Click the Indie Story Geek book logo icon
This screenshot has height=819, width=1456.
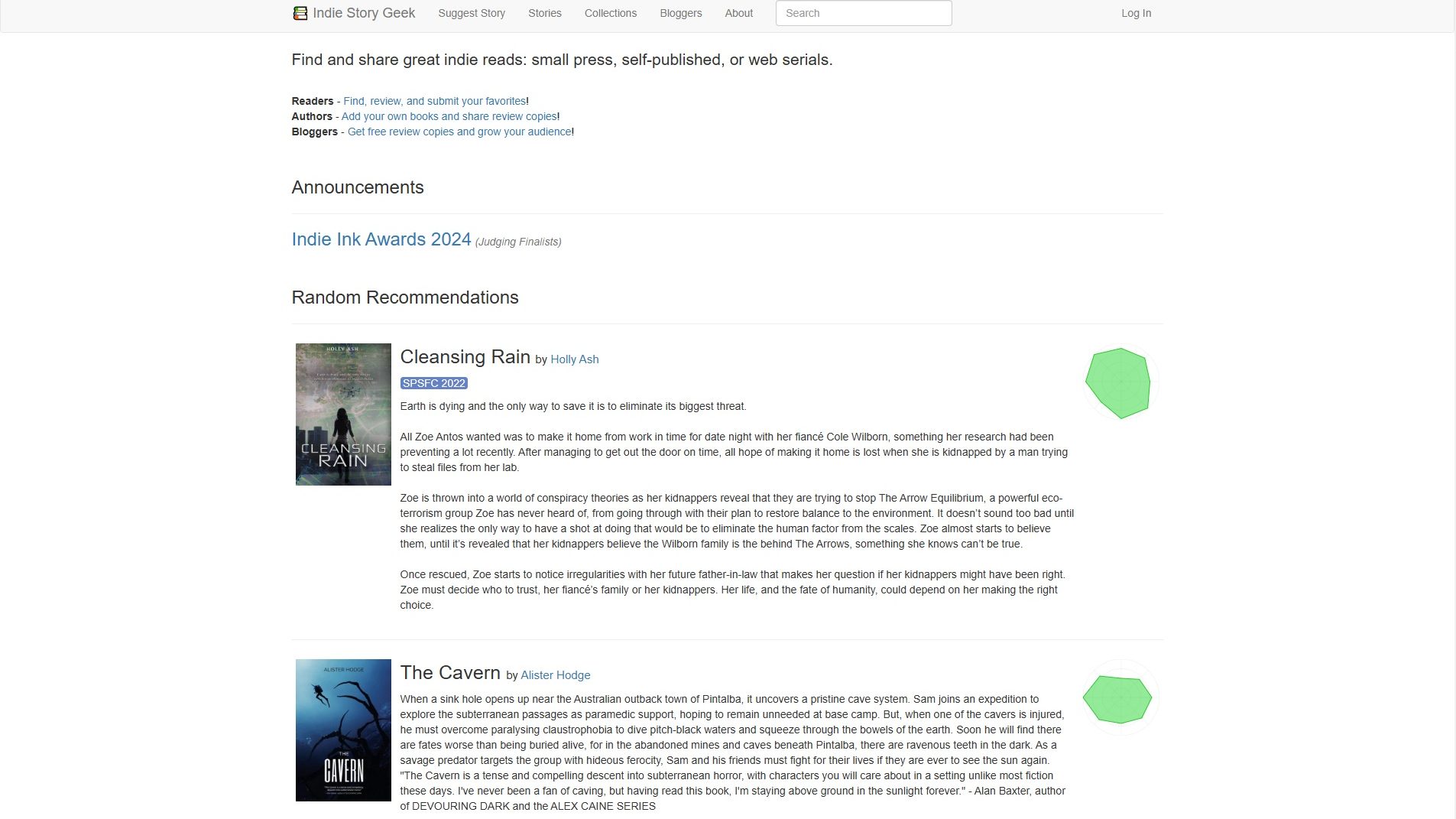pyautogui.click(x=300, y=13)
